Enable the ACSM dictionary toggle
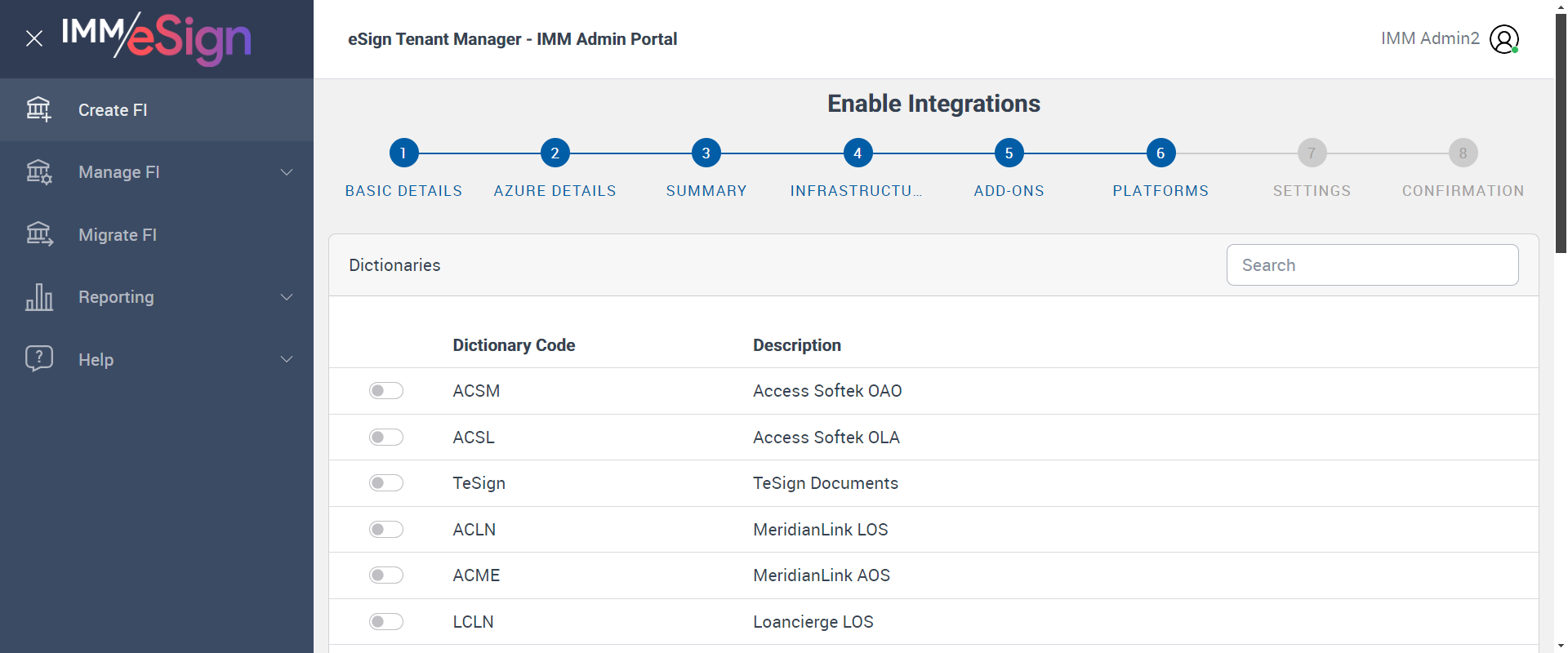1568x653 pixels. click(x=386, y=391)
